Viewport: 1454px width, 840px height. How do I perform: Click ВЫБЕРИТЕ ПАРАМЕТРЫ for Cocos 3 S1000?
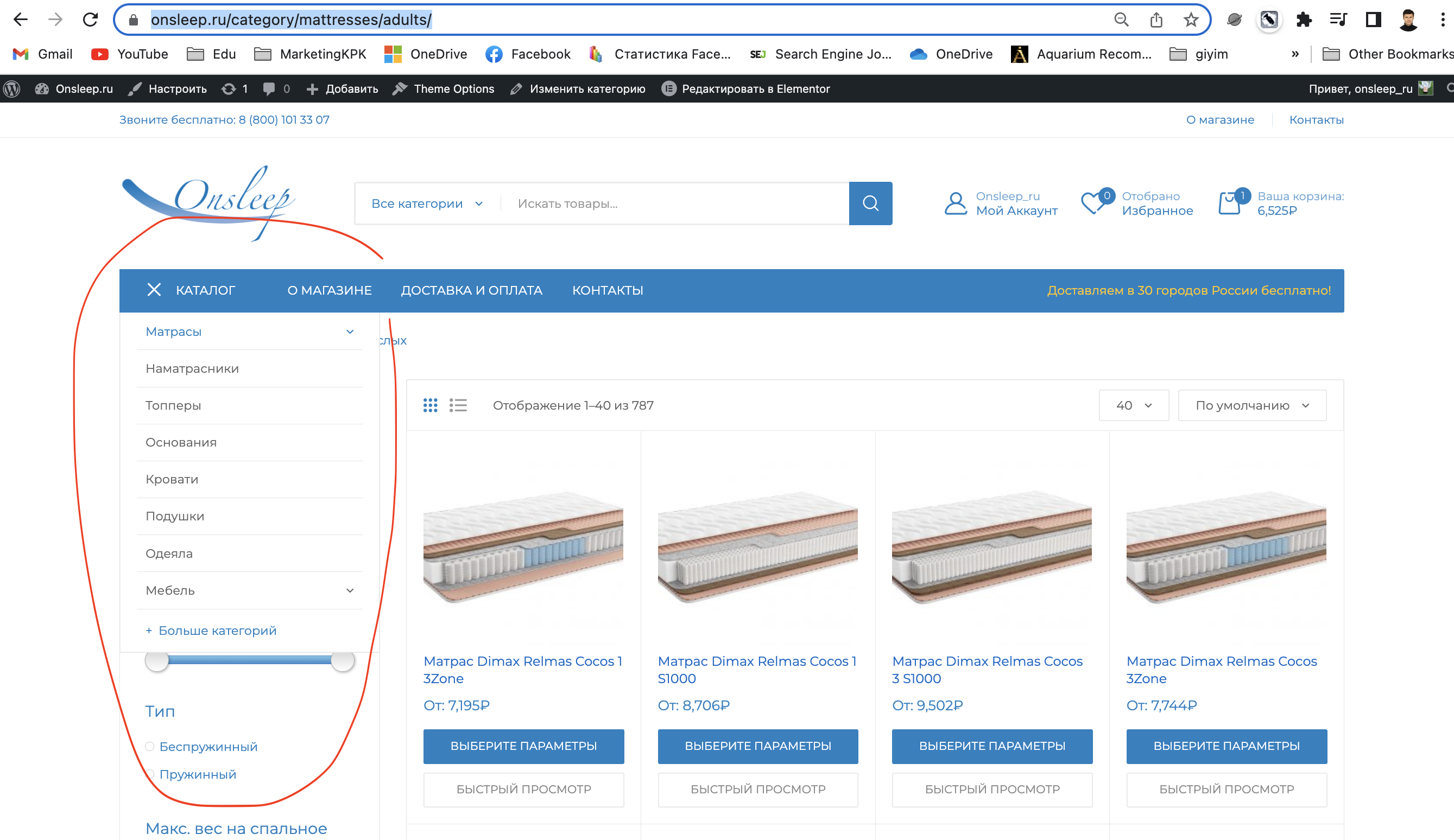pyautogui.click(x=992, y=746)
